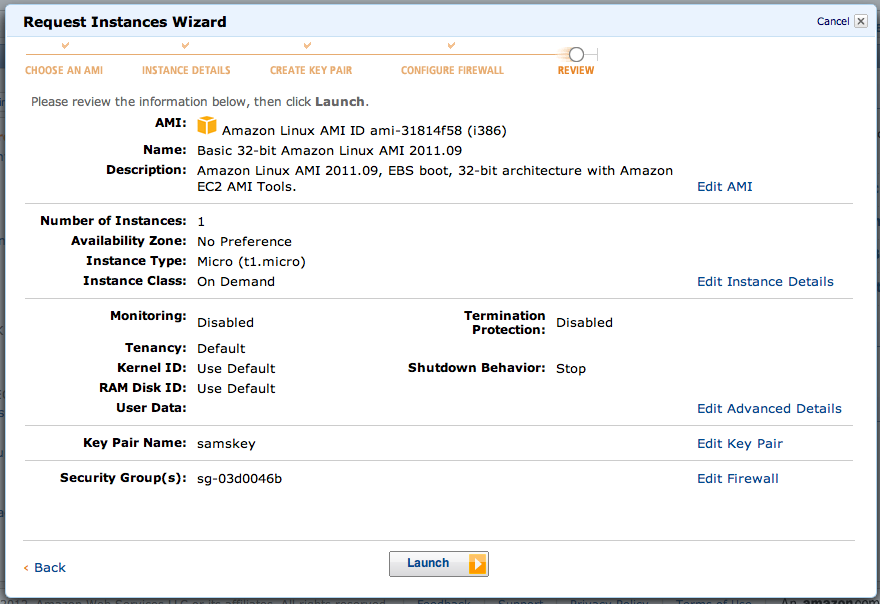Switch to the Instance Details step
The height and width of the screenshot is (604, 880).
(186, 70)
